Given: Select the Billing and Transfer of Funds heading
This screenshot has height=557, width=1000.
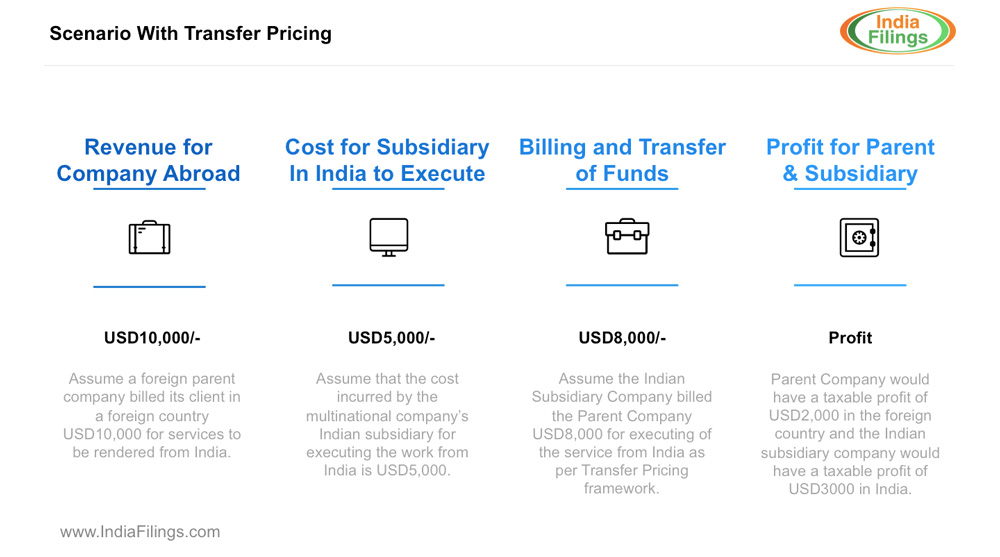Looking at the screenshot, I should 622,160.
